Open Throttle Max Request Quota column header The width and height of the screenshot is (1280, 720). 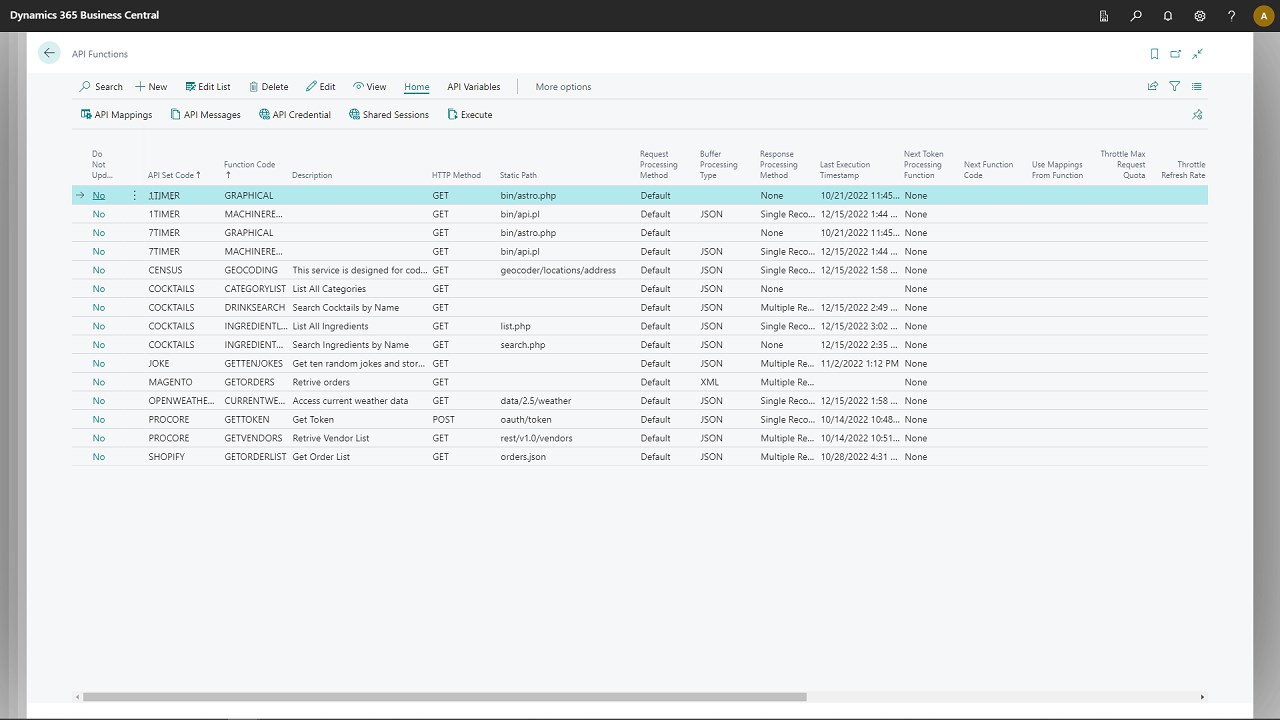click(1123, 164)
